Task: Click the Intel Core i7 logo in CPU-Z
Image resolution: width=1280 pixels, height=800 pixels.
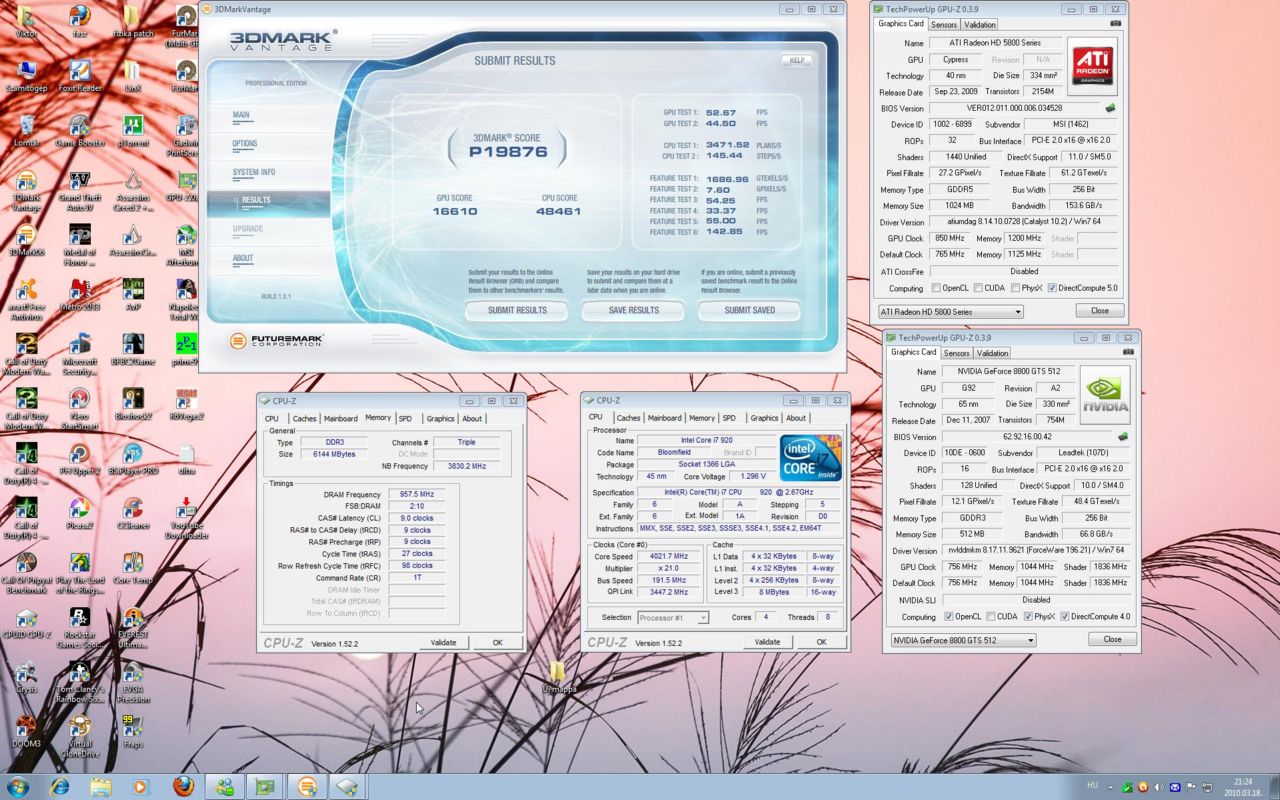Action: tap(811, 458)
